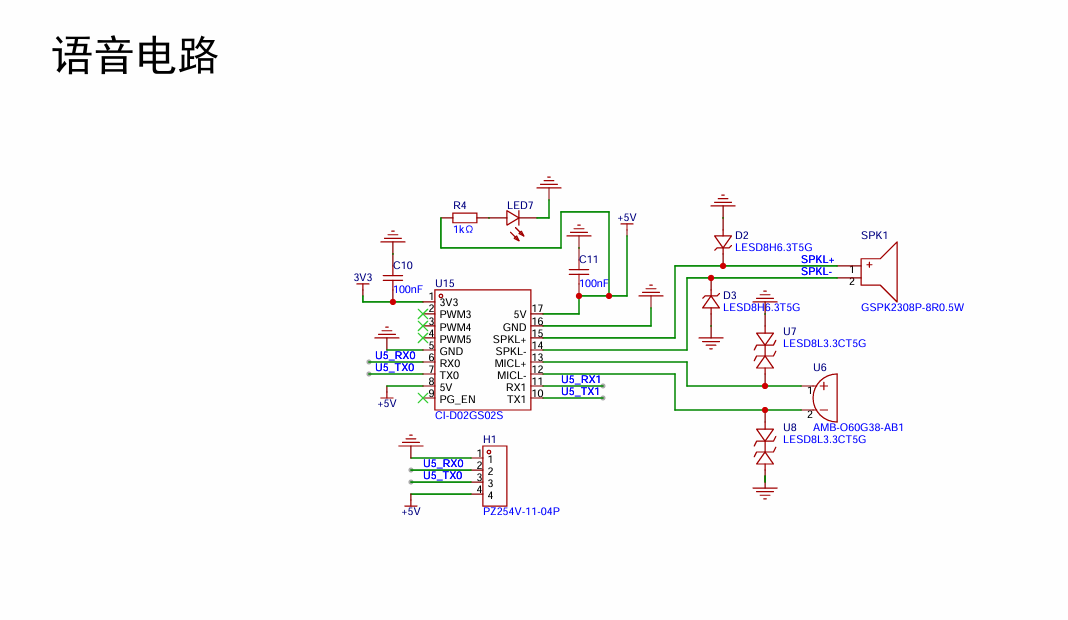Viewport: 1068px width, 620px height.
Task: Select the H1 header connector body
Action: (494, 476)
